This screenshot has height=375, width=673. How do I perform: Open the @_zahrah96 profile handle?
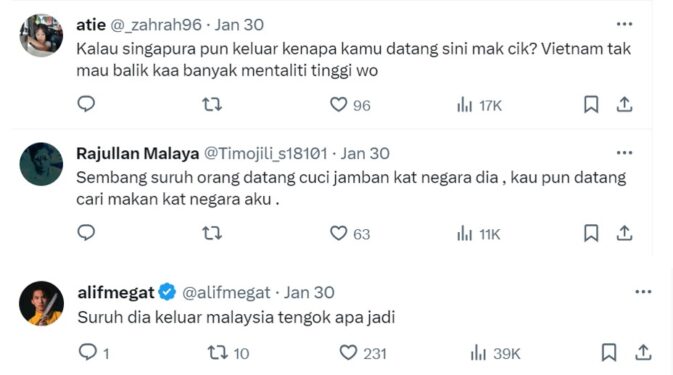pos(156,25)
